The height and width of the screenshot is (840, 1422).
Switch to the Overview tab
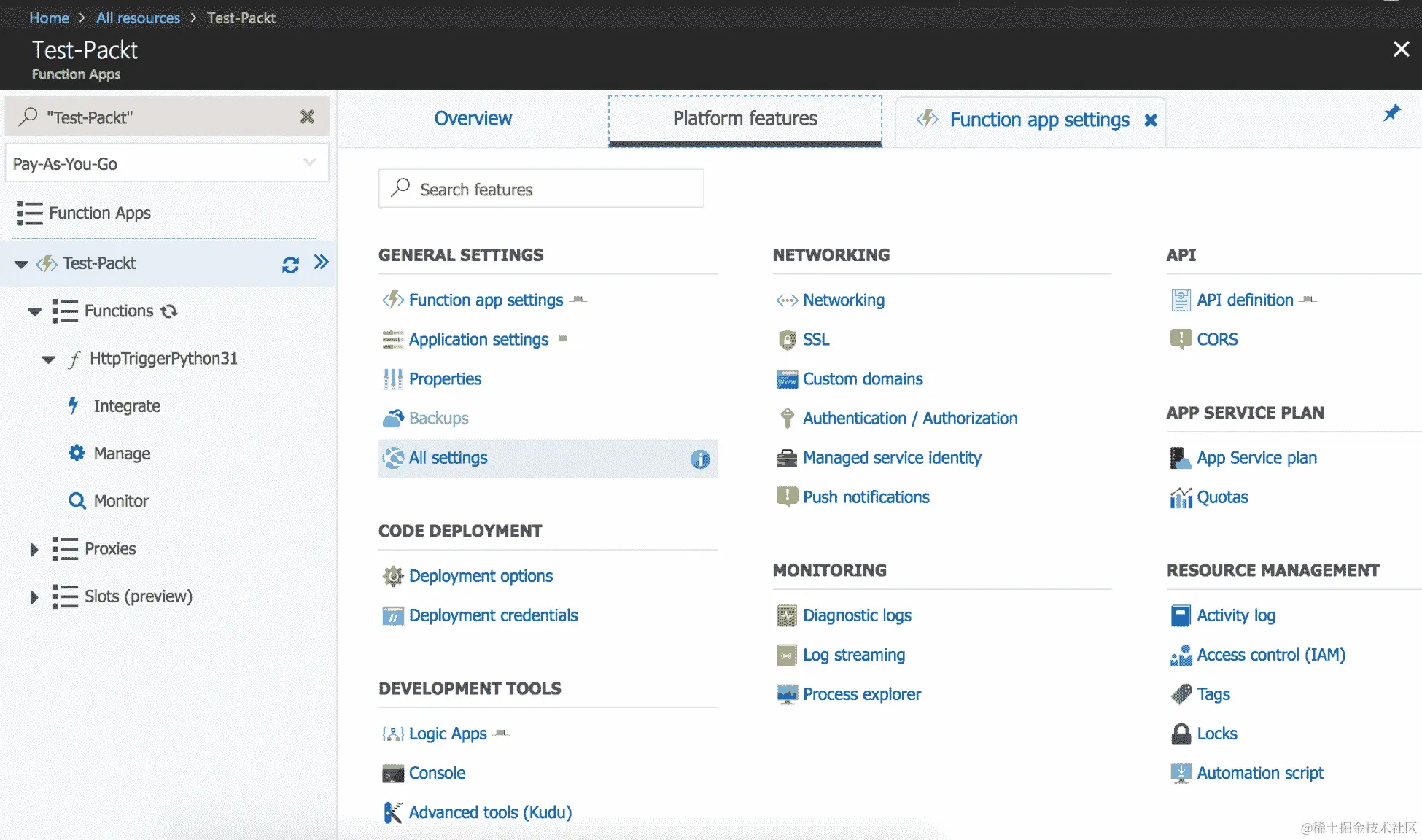pyautogui.click(x=473, y=118)
